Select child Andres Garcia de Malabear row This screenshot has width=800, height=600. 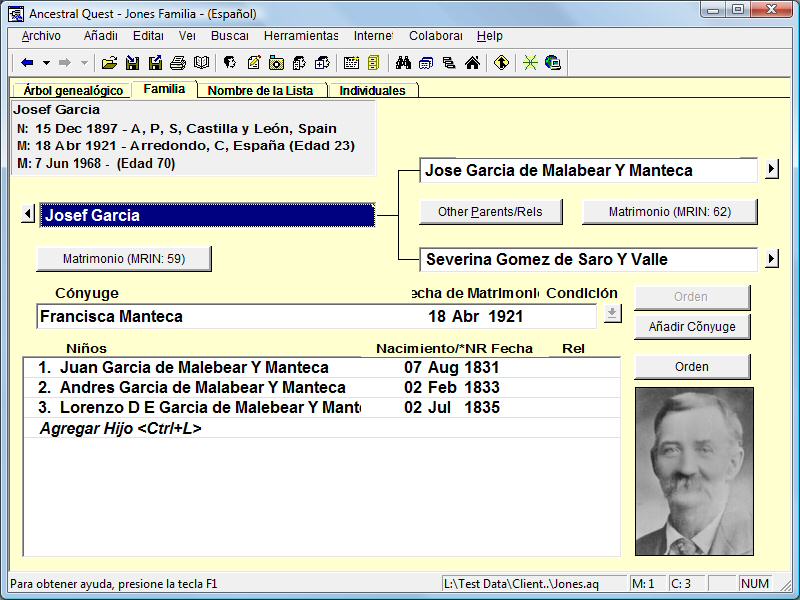pyautogui.click(x=200, y=388)
